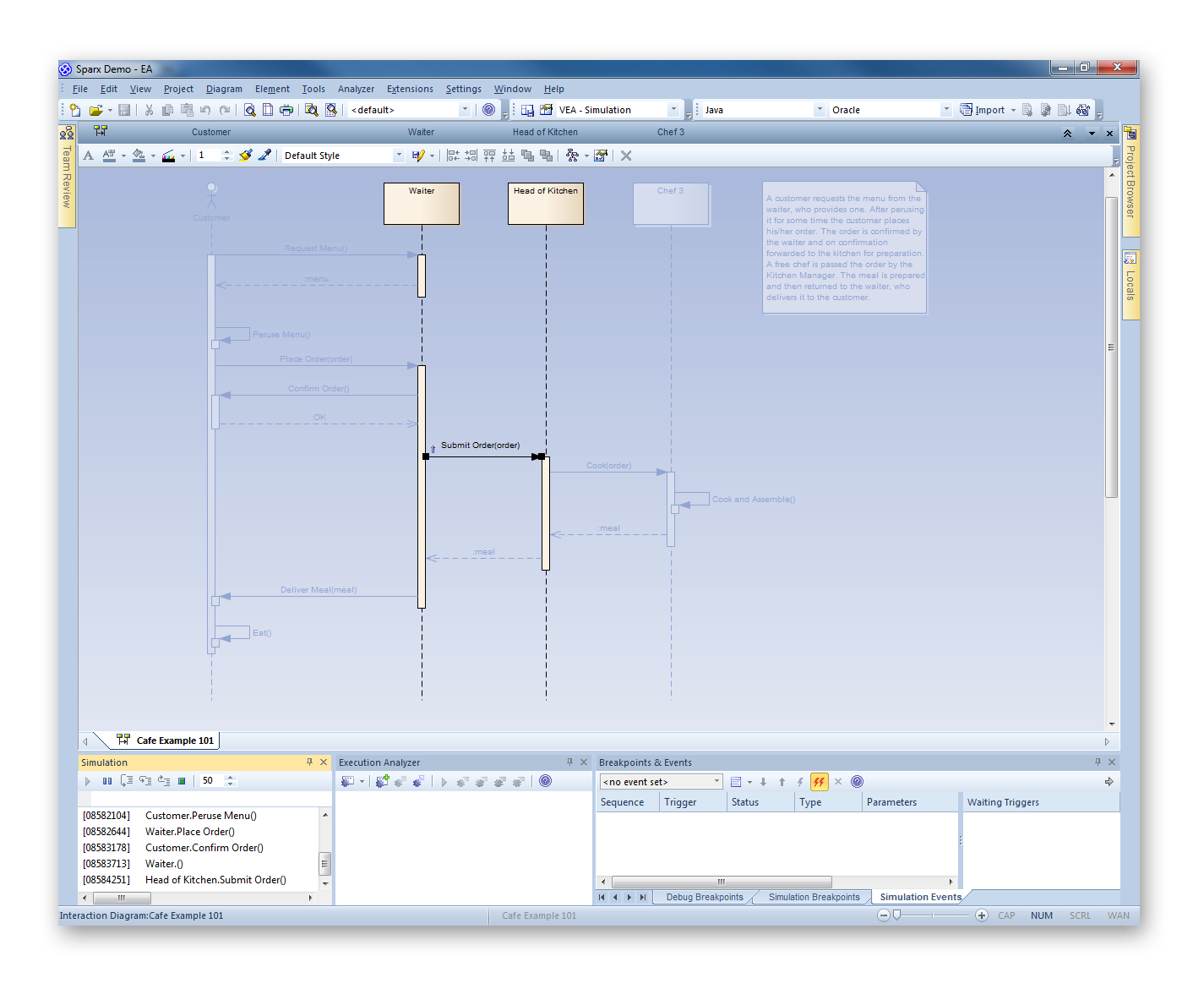Click the format painter brush icon
Viewport: 1204px width, 989px height.
(x=246, y=156)
